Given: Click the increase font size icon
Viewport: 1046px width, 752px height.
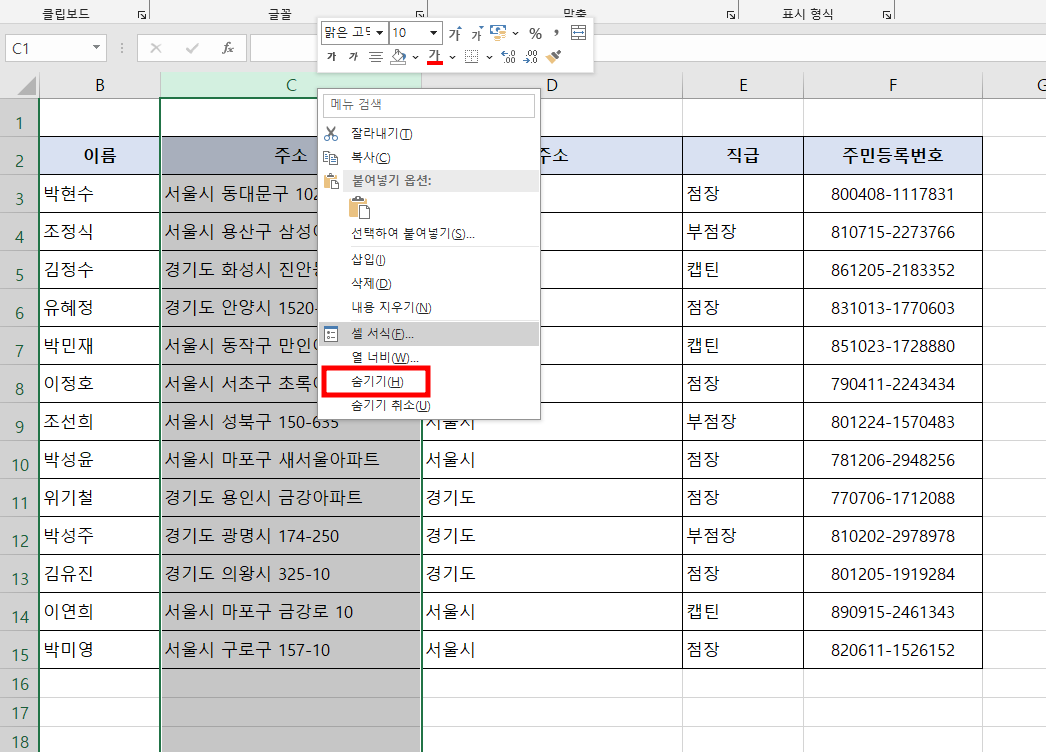Looking at the screenshot, I should pyautogui.click(x=455, y=33).
